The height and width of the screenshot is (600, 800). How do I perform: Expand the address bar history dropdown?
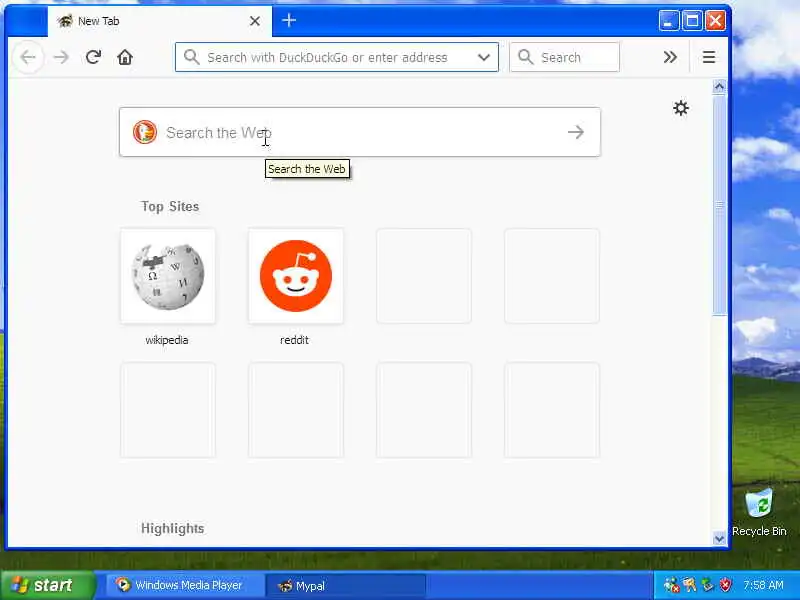point(484,57)
